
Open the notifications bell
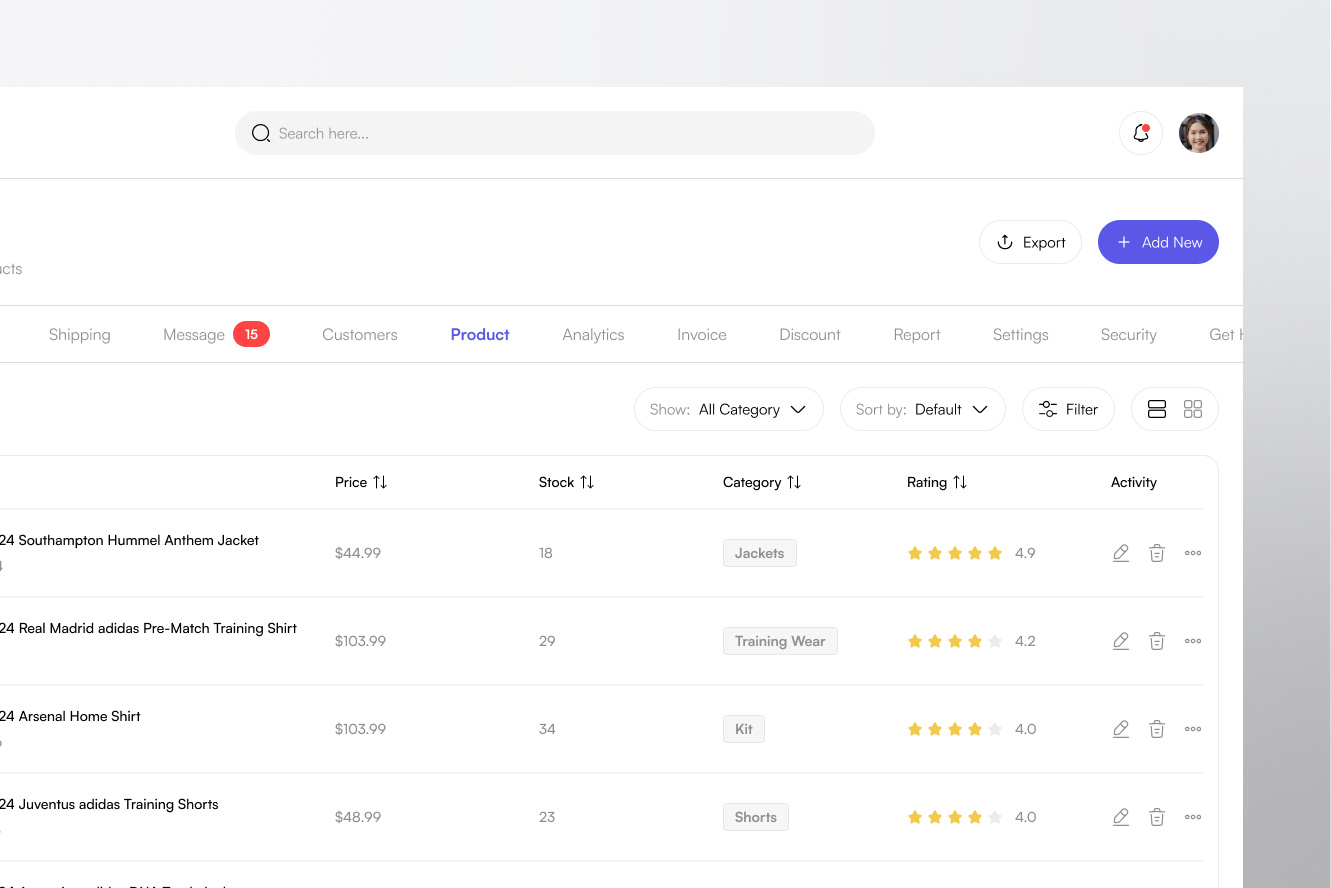1141,133
